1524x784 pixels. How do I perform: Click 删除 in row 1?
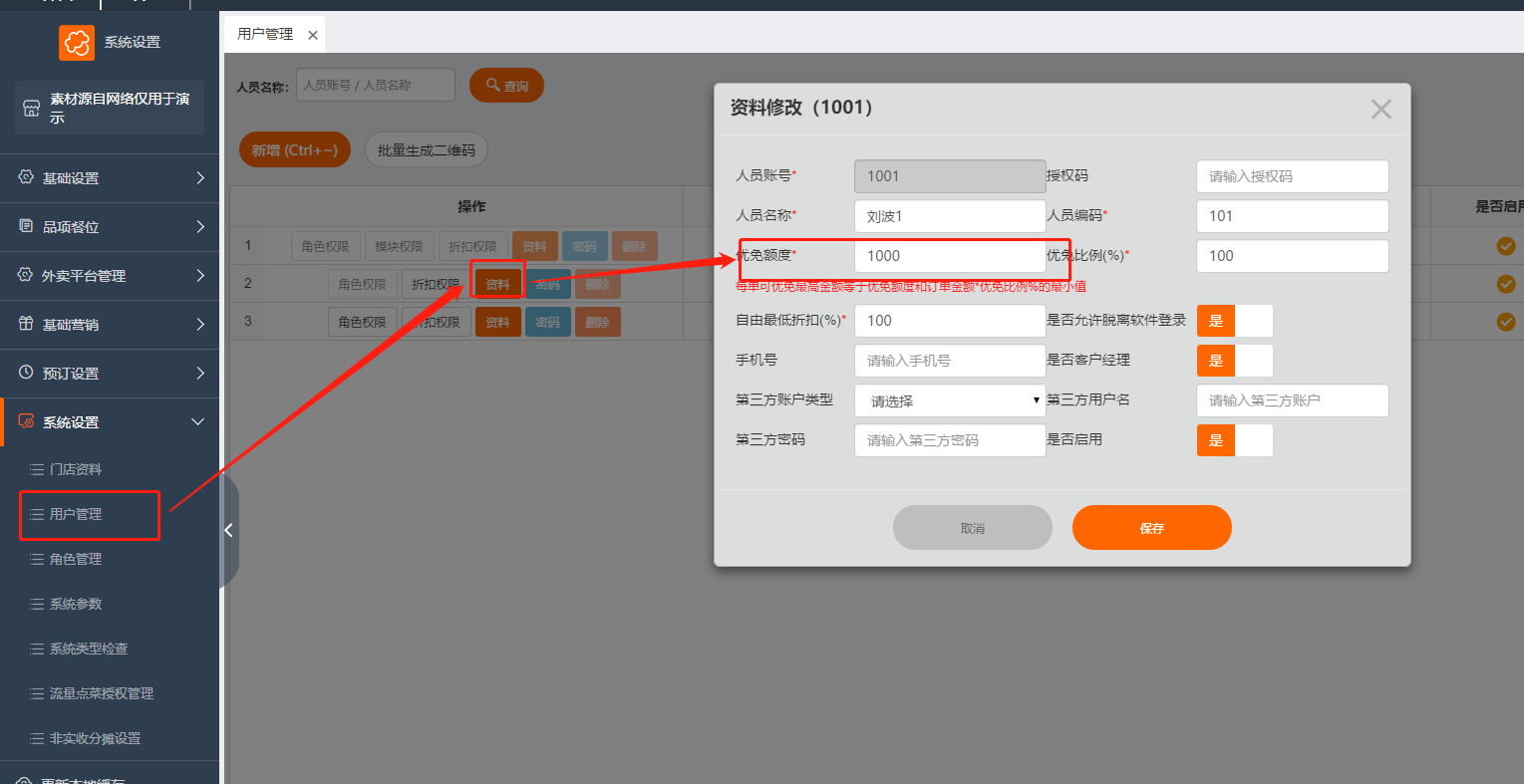(635, 246)
